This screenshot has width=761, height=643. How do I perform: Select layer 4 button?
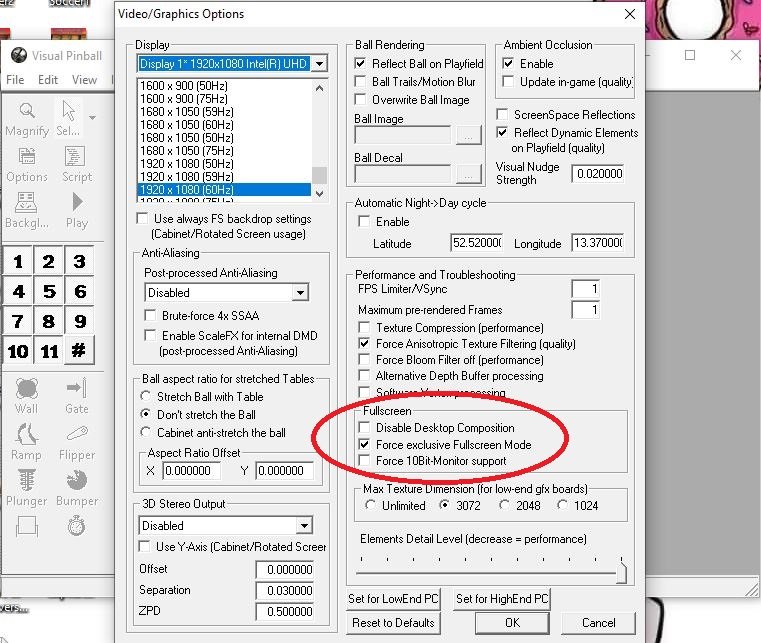click(18, 292)
